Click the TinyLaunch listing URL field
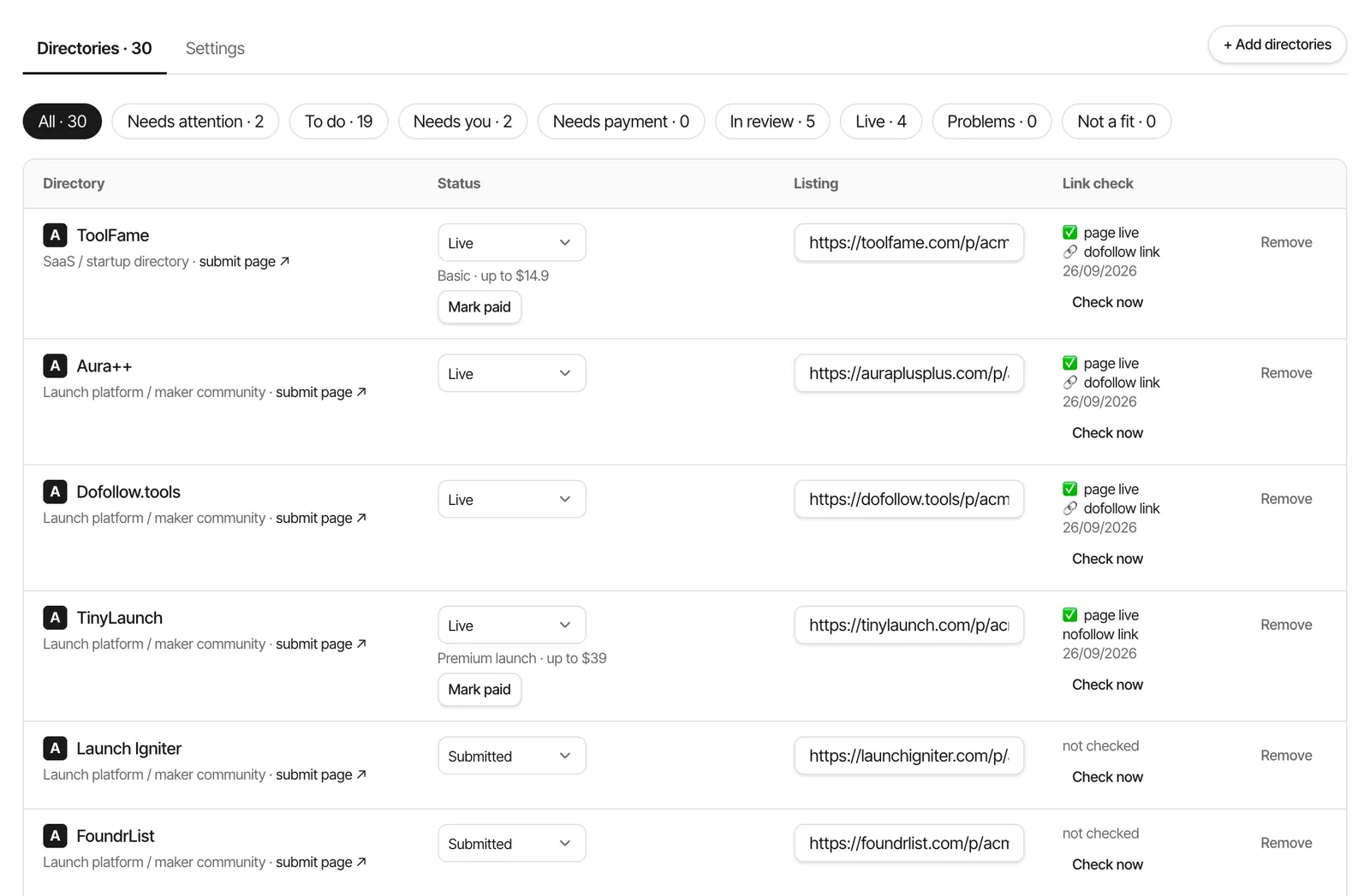The height and width of the screenshot is (896, 1370). coord(908,625)
